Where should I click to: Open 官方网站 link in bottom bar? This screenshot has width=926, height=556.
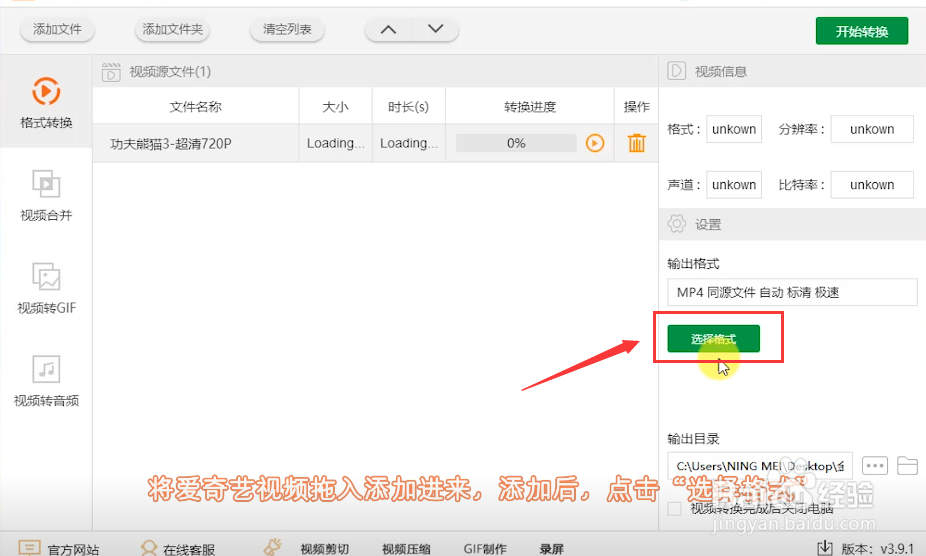pos(58,549)
